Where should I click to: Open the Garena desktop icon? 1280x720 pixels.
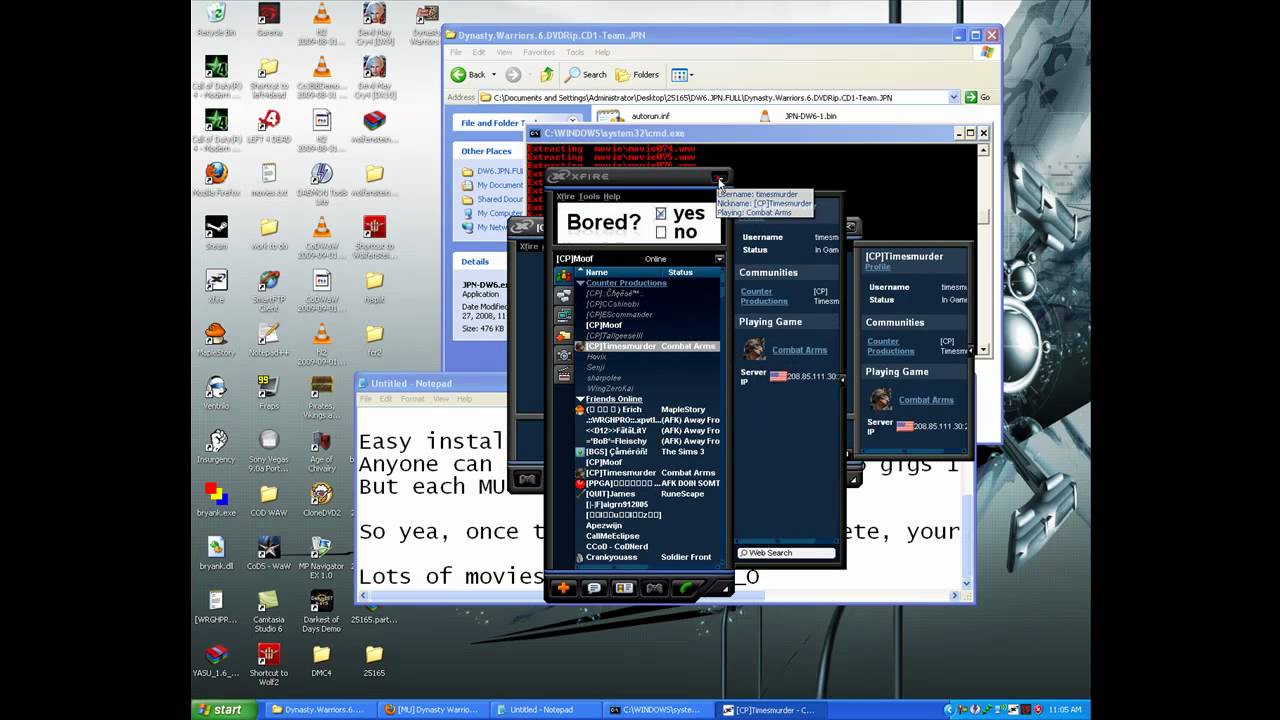[x=268, y=19]
